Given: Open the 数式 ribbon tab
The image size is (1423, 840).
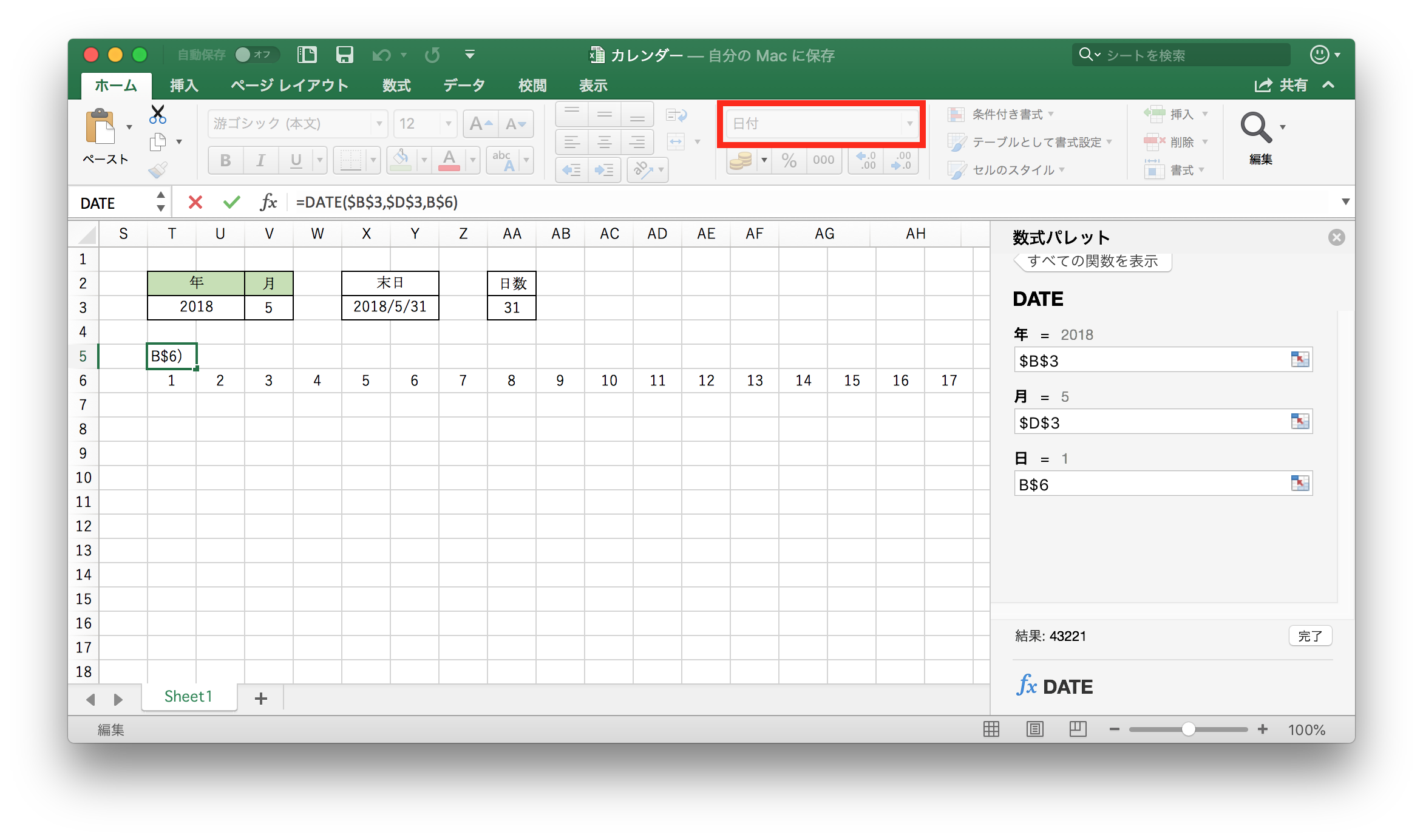Looking at the screenshot, I should pos(396,86).
